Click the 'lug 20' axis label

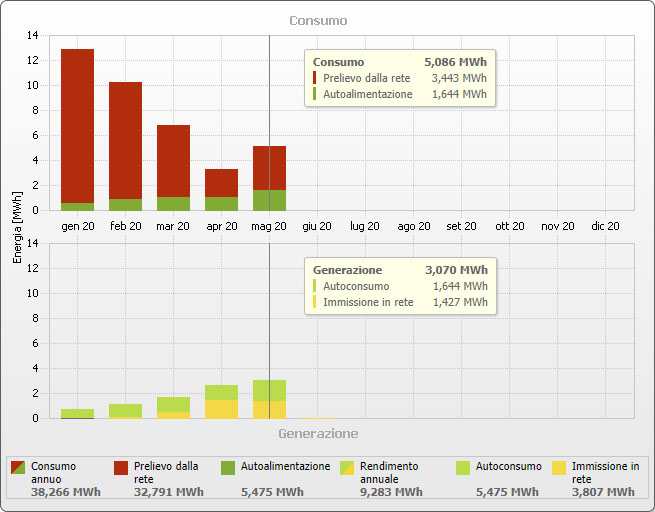(365, 226)
